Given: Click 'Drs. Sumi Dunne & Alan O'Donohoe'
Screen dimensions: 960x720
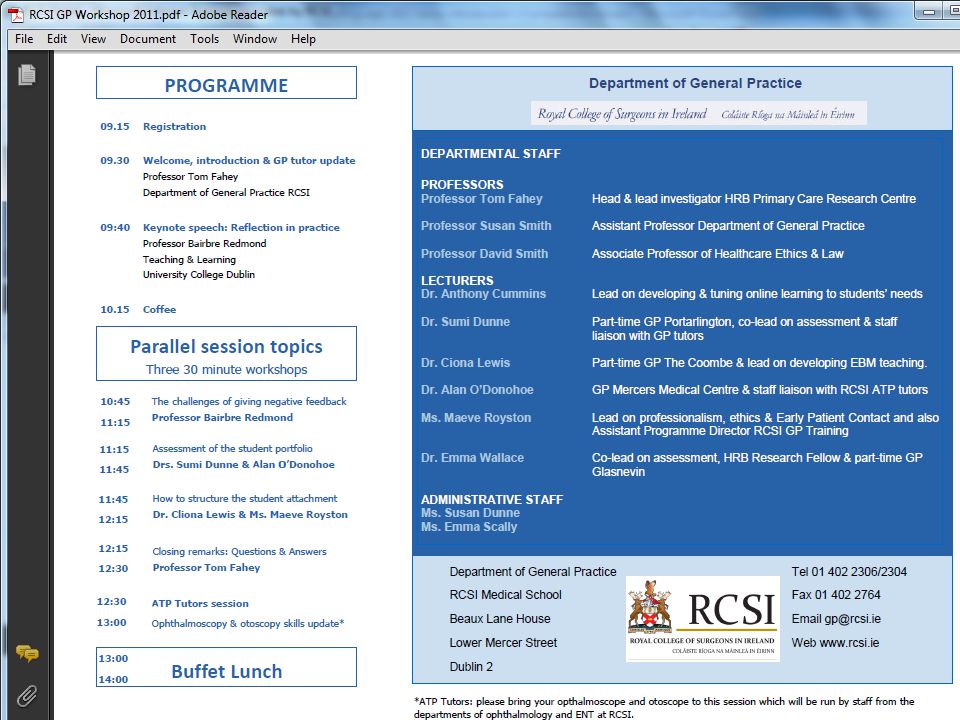Looking at the screenshot, I should (x=244, y=465).
